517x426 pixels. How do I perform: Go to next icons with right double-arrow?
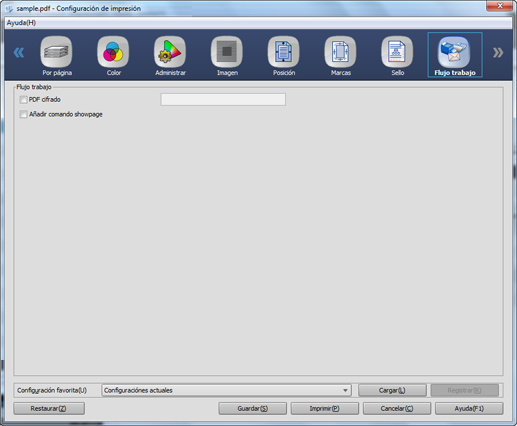[498, 52]
